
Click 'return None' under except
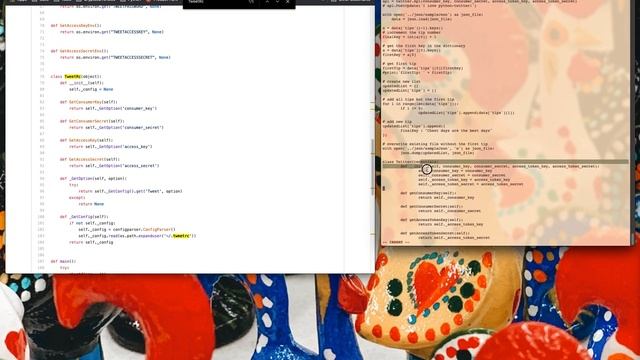[91, 204]
